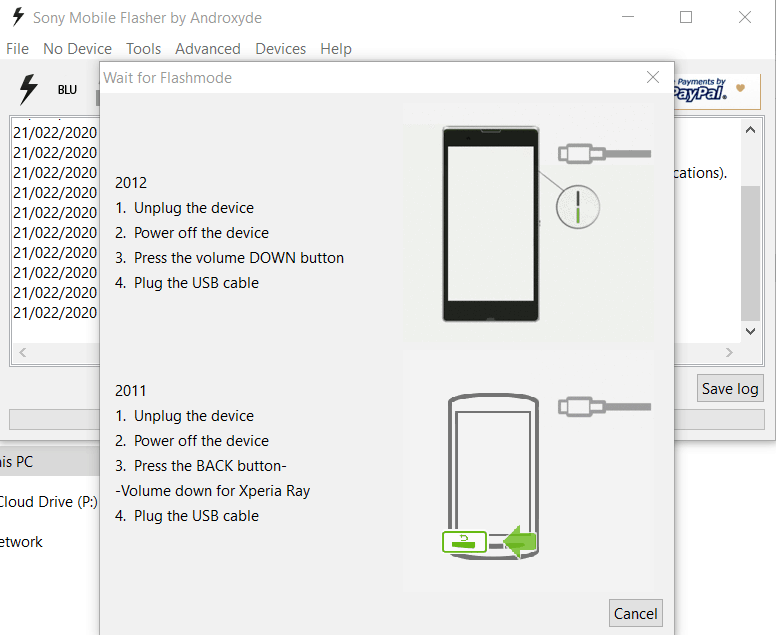Click the '2012' heading text
Image resolution: width=776 pixels, height=635 pixels.
coord(131,183)
